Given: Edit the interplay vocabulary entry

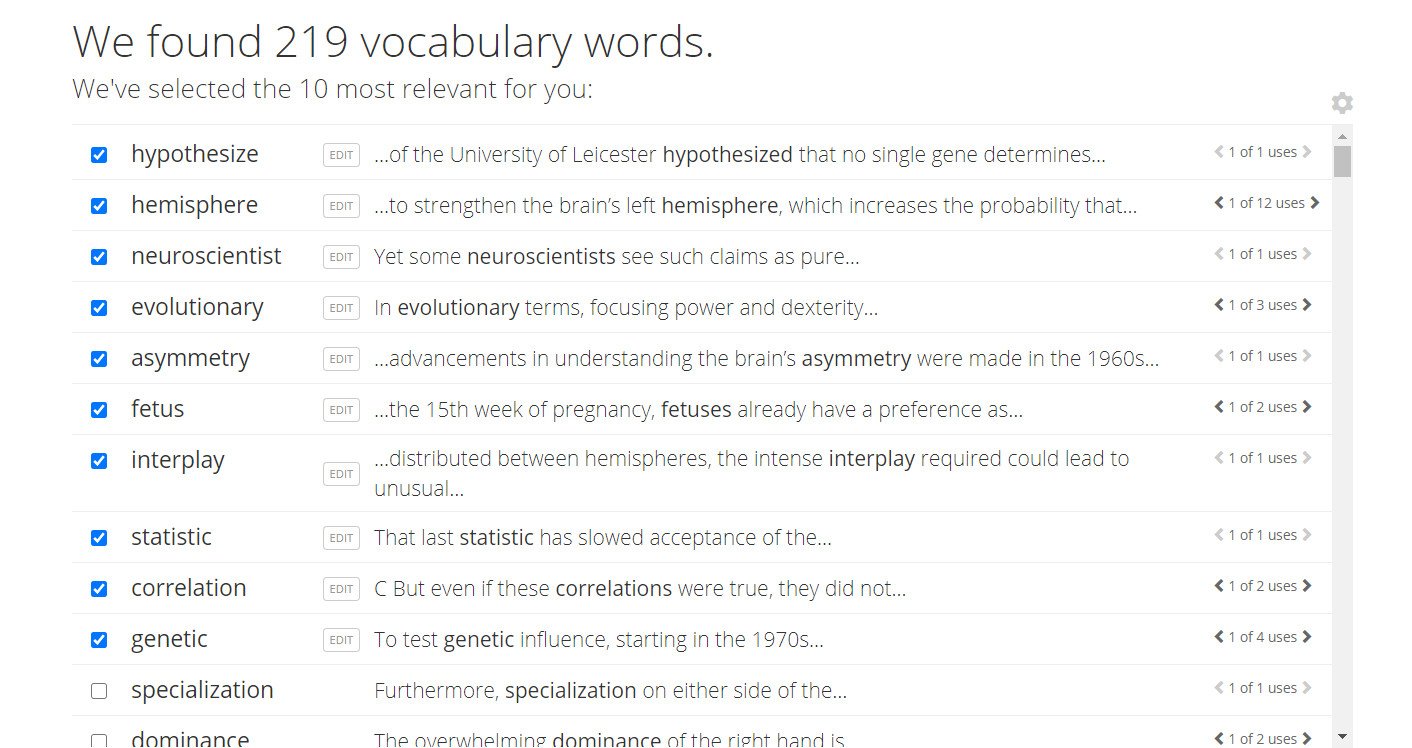Looking at the screenshot, I should pyautogui.click(x=340, y=473).
